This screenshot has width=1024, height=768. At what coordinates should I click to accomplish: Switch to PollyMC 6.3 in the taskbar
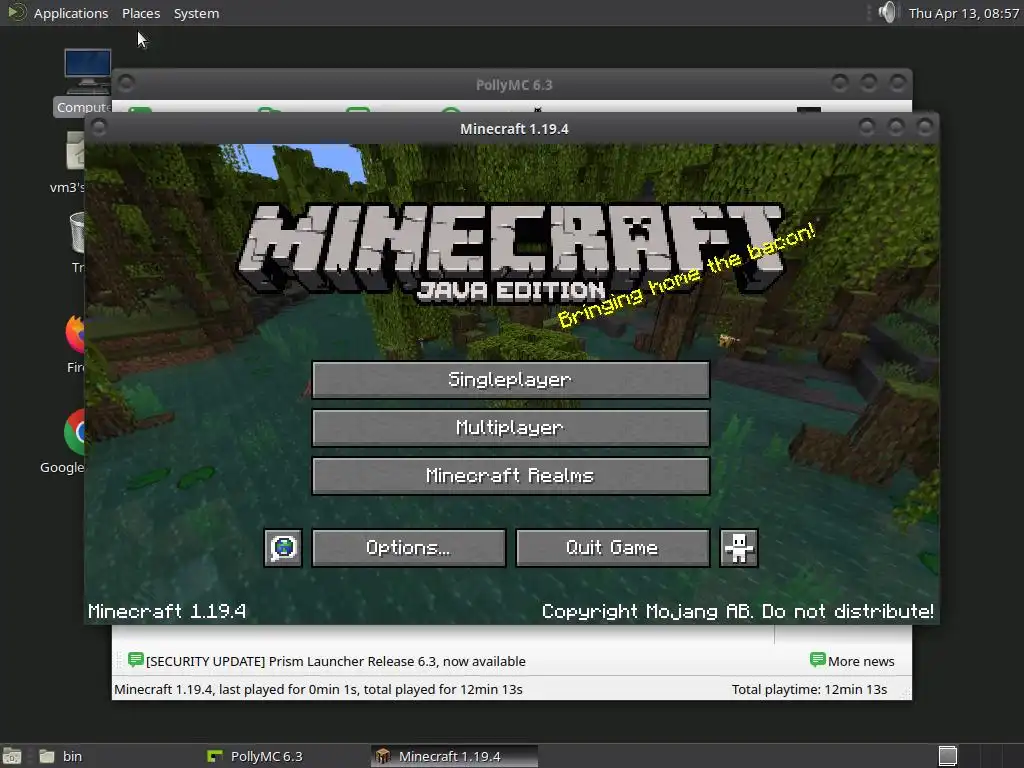(256, 756)
